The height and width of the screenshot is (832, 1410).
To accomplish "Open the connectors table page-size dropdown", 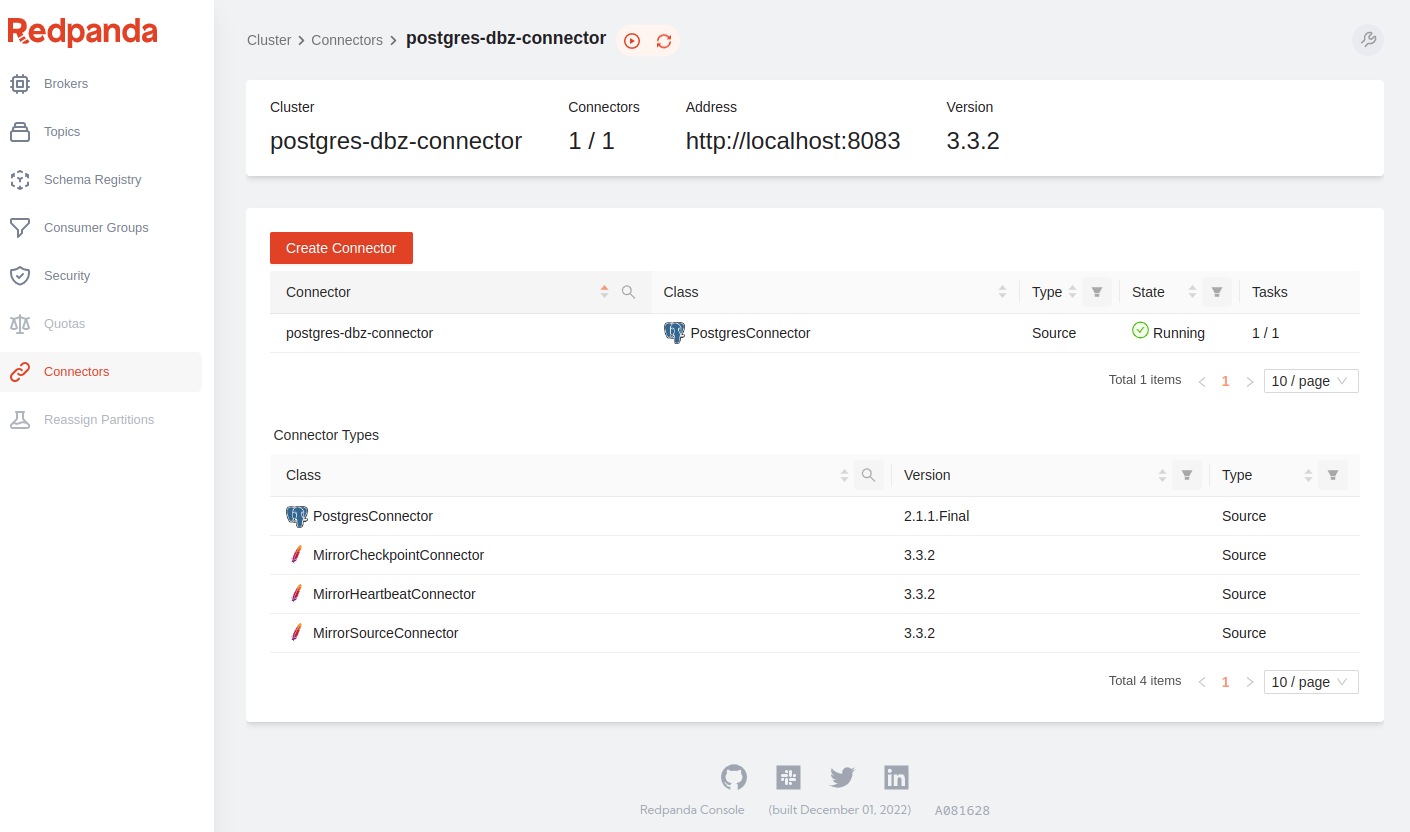I will coord(1311,381).
